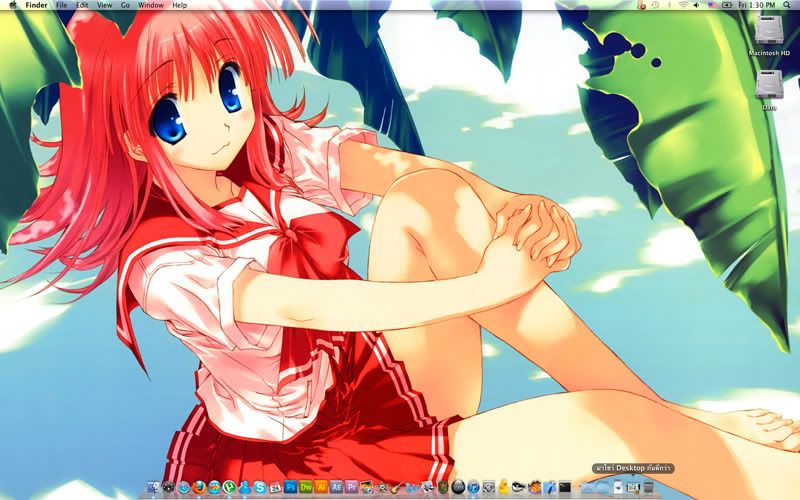Open the Window menu
This screenshot has height=500, width=800.
151,5
